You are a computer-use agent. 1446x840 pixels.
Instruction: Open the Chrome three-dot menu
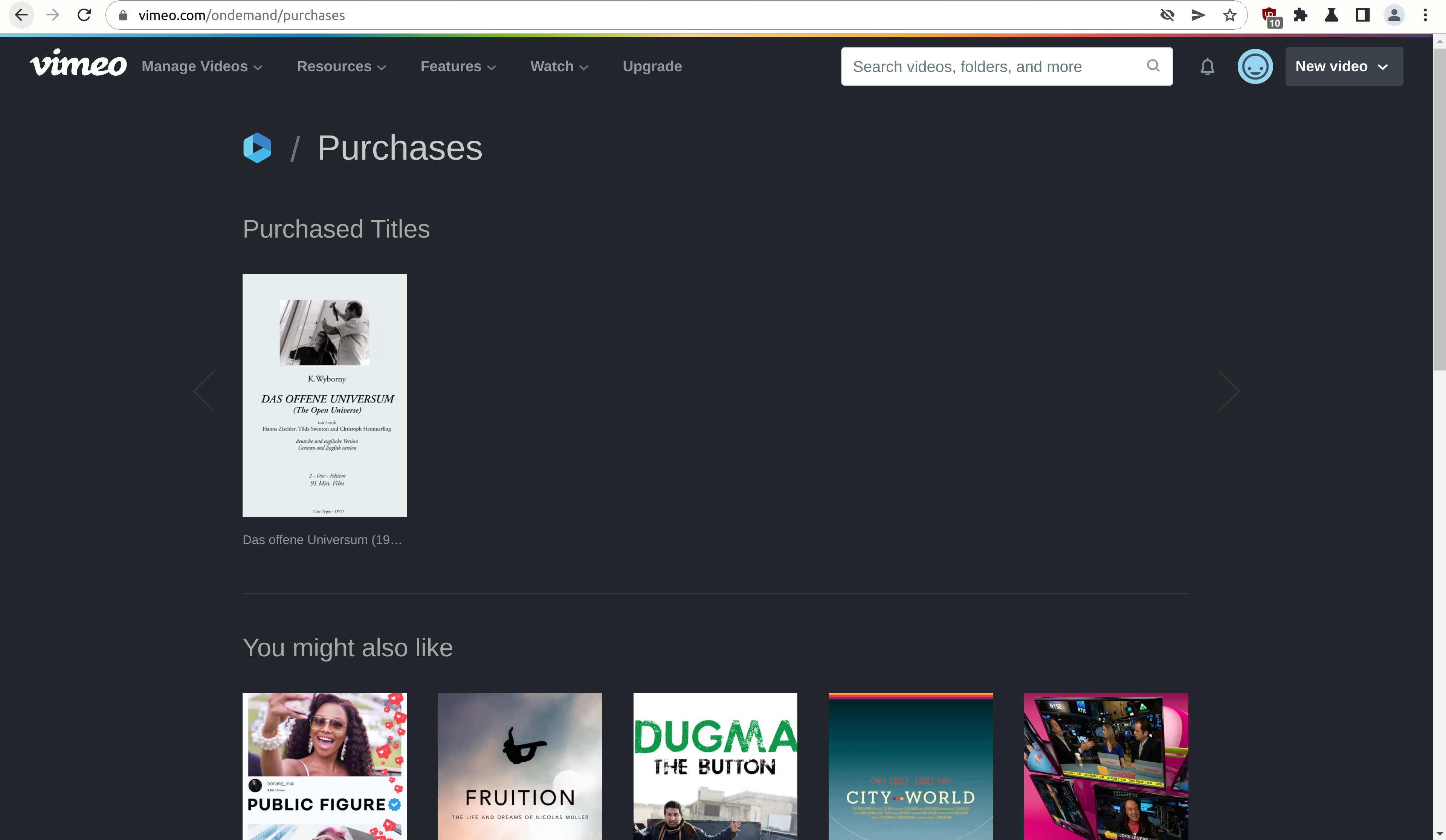1425,15
